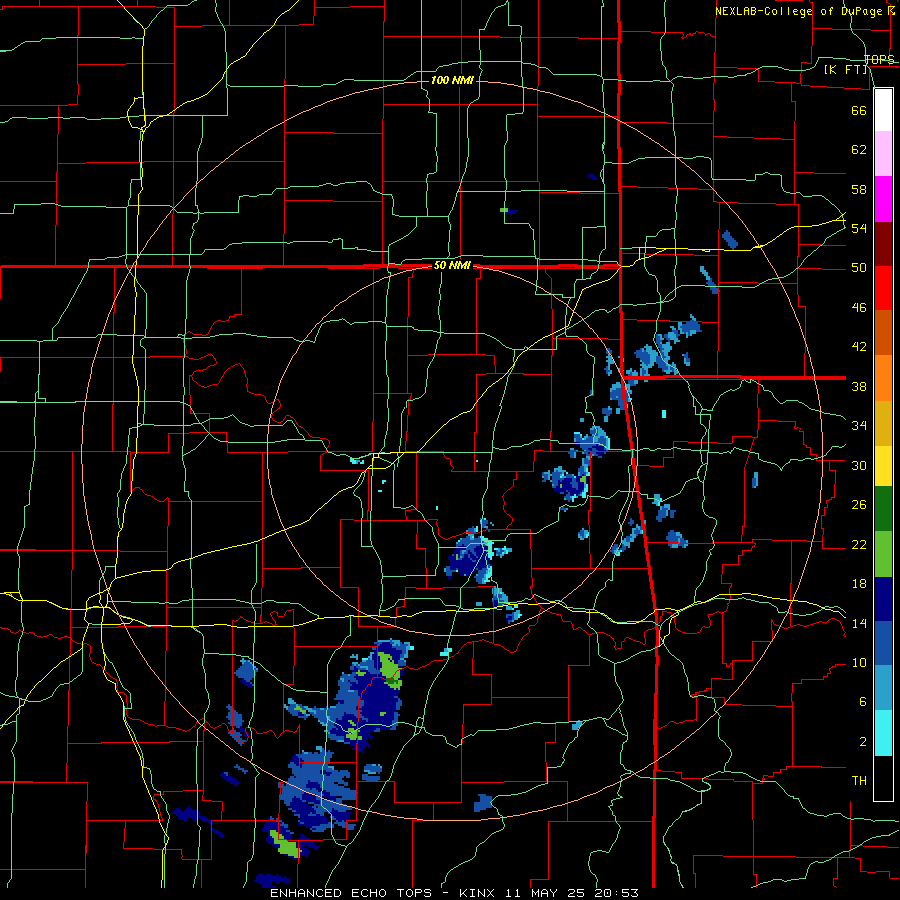The width and height of the screenshot is (900, 900).
Task: Click the 18 legend value
Action: [859, 584]
